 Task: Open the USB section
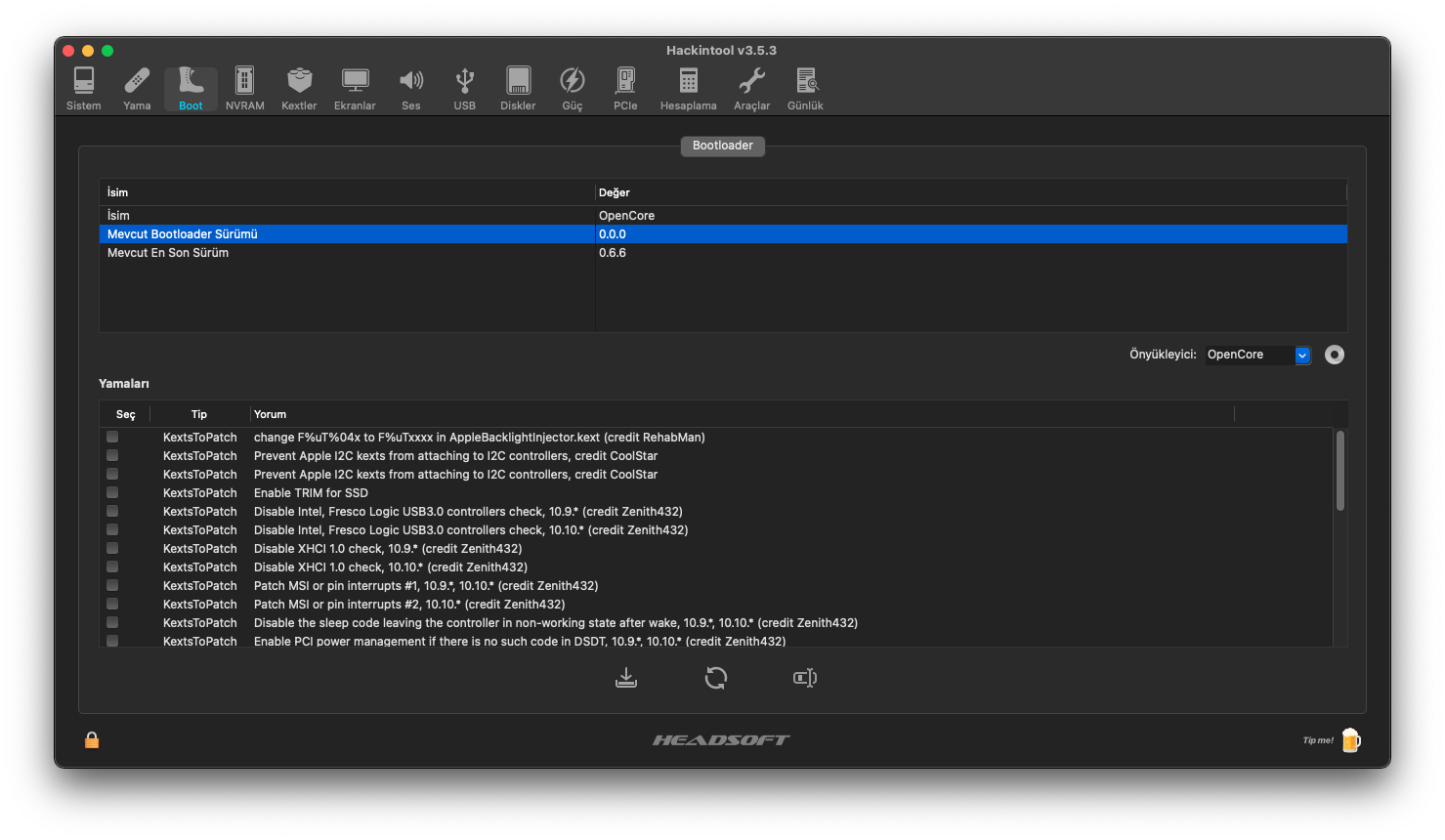465,89
